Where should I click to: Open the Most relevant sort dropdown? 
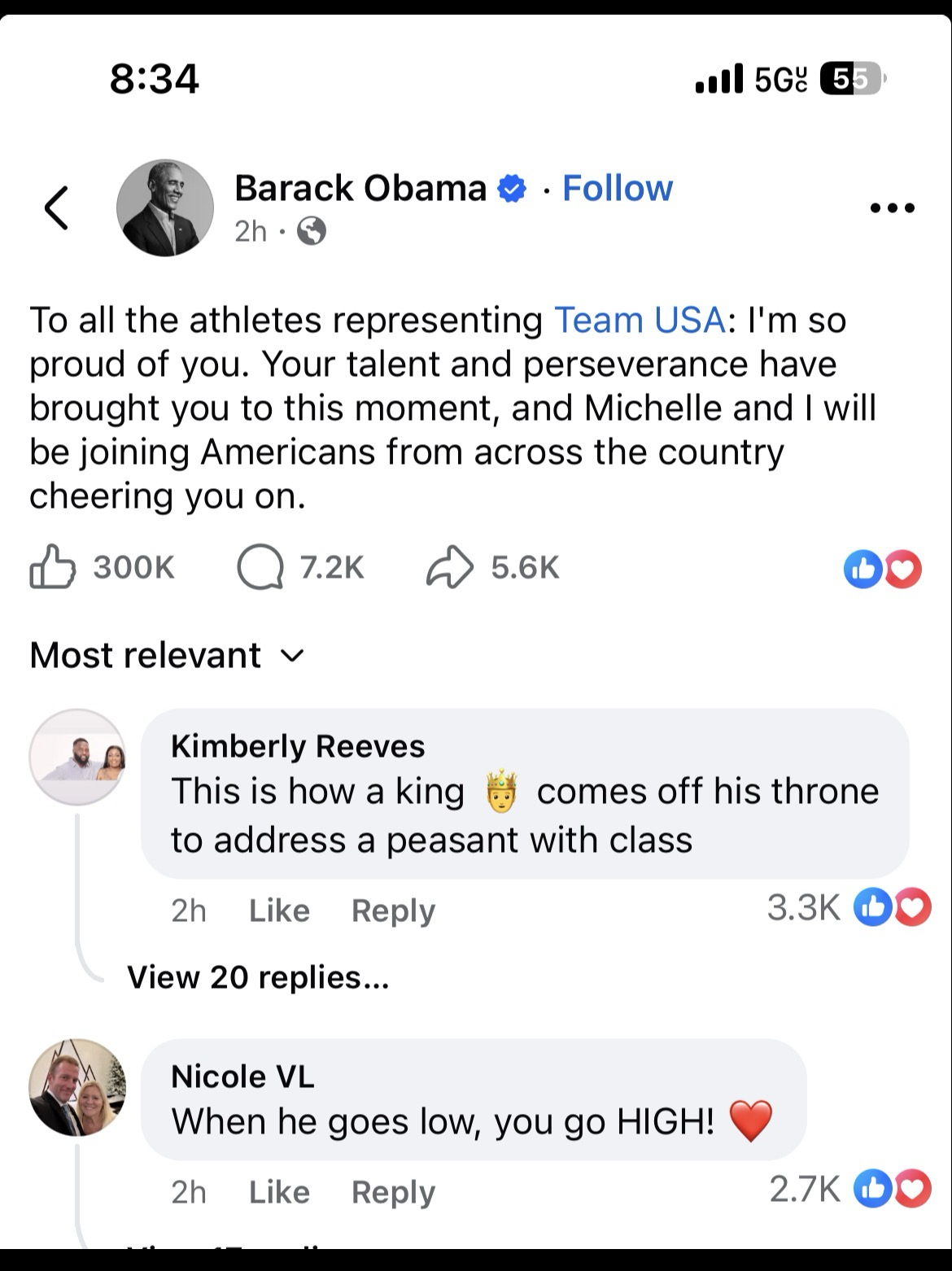click(167, 655)
